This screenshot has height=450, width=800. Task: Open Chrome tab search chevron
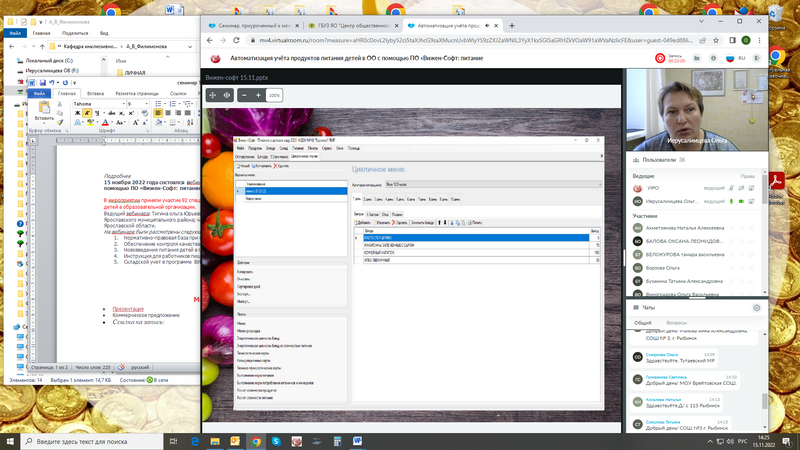(702, 21)
